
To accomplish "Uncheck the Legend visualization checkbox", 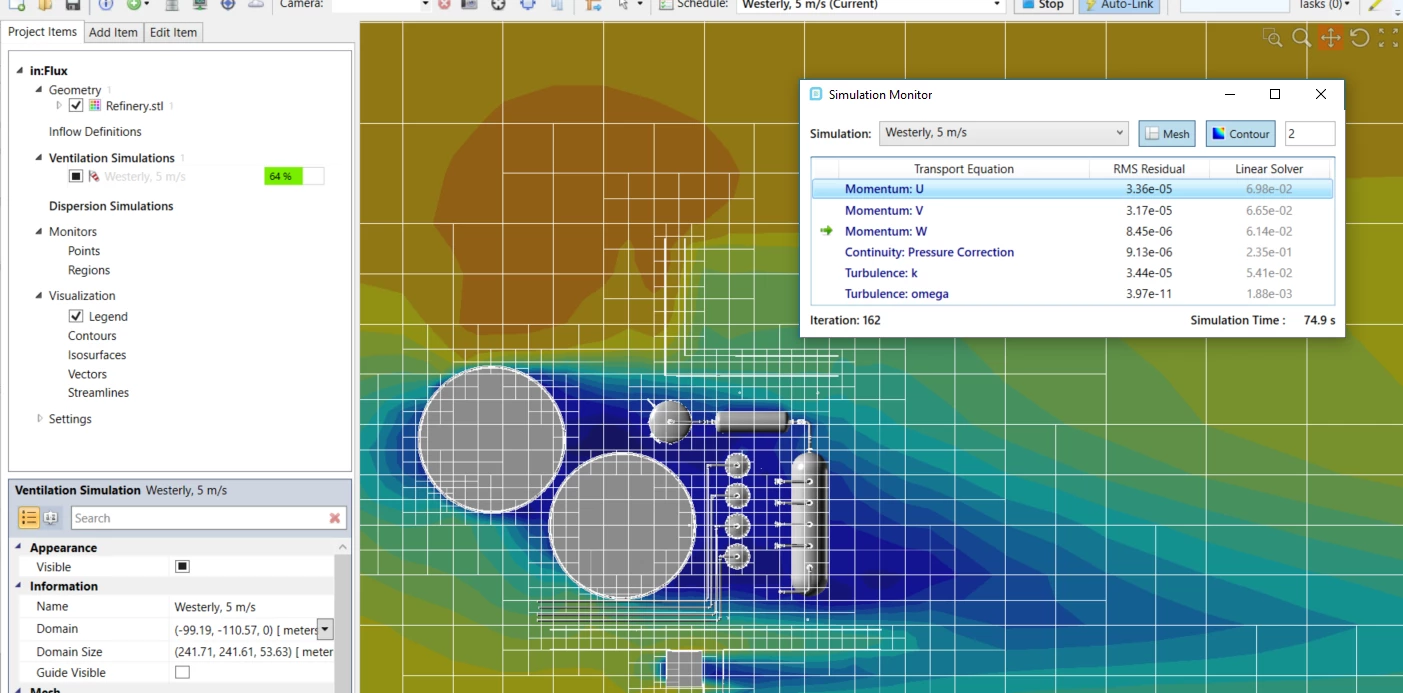I will pyautogui.click(x=76, y=316).
